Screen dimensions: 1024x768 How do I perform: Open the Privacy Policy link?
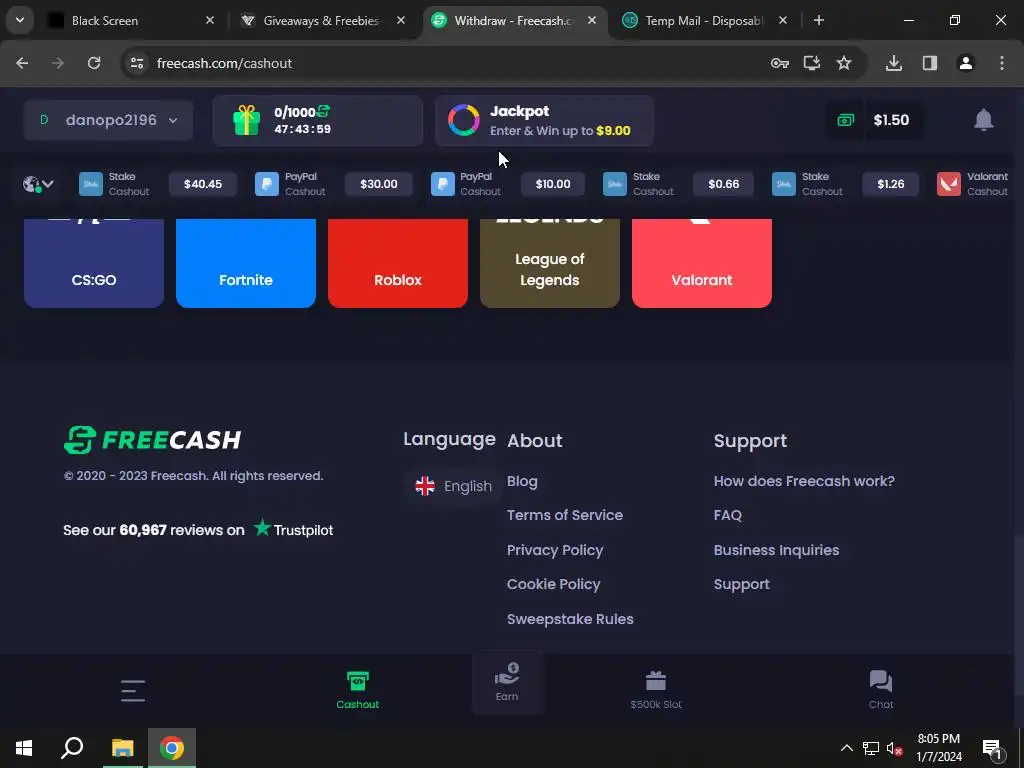click(x=555, y=550)
